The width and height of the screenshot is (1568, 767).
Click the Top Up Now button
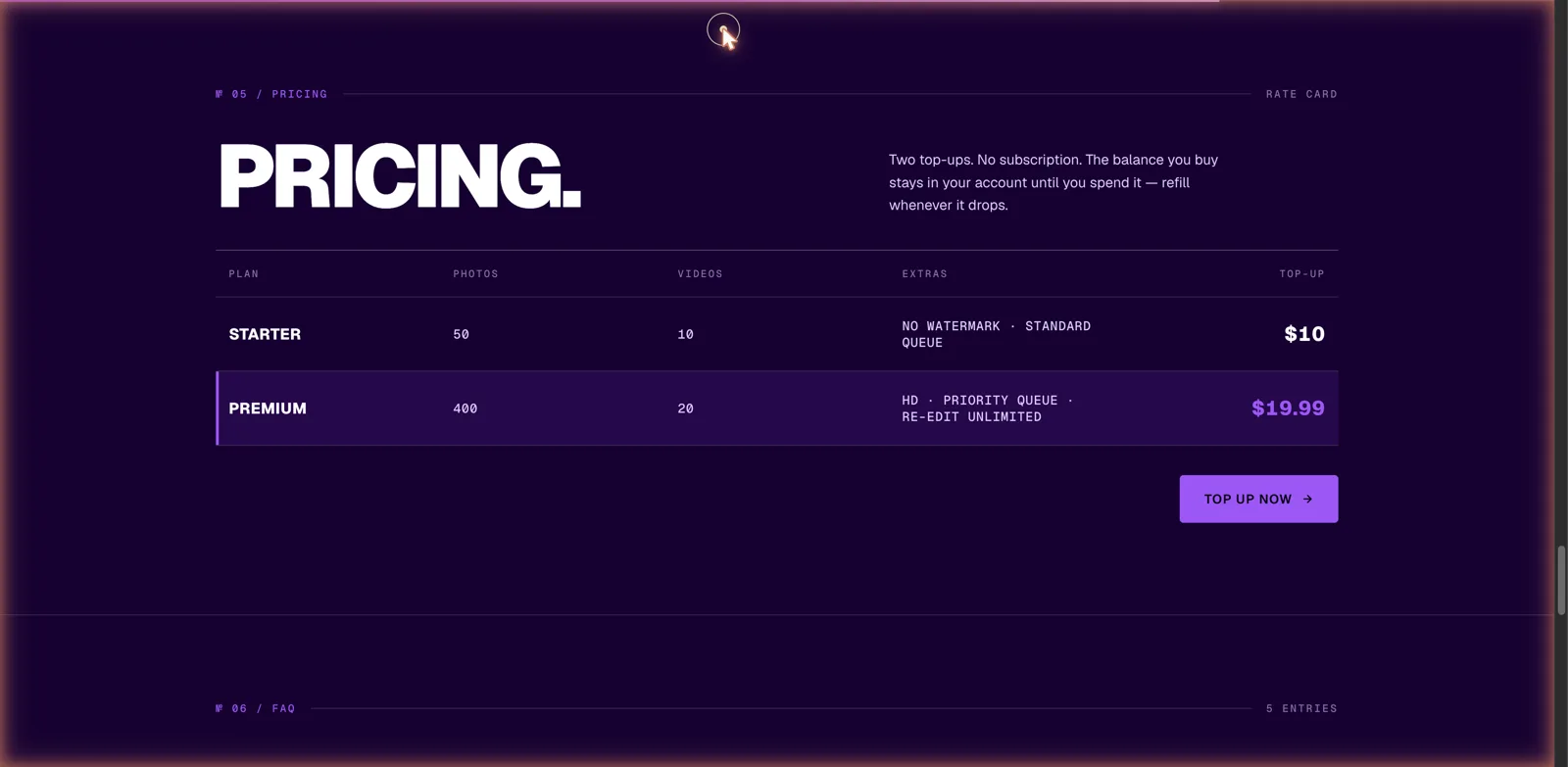tap(1258, 499)
